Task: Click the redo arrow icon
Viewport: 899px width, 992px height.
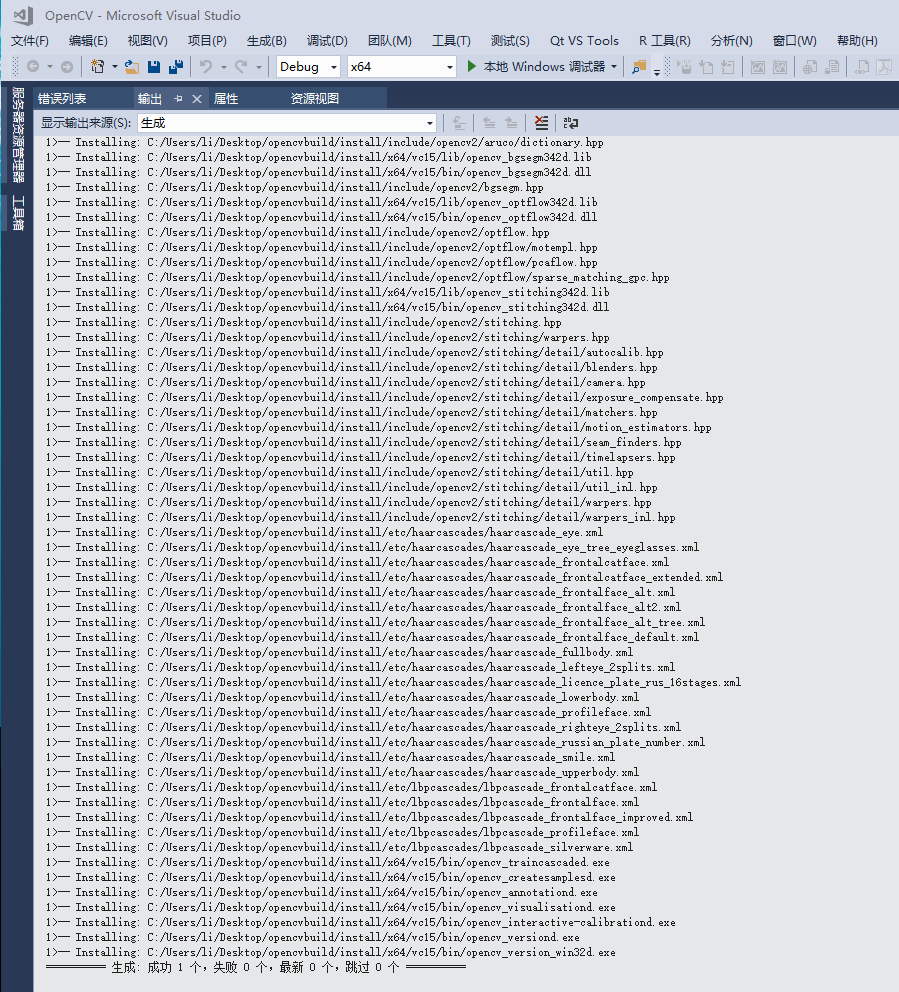Action: click(241, 66)
